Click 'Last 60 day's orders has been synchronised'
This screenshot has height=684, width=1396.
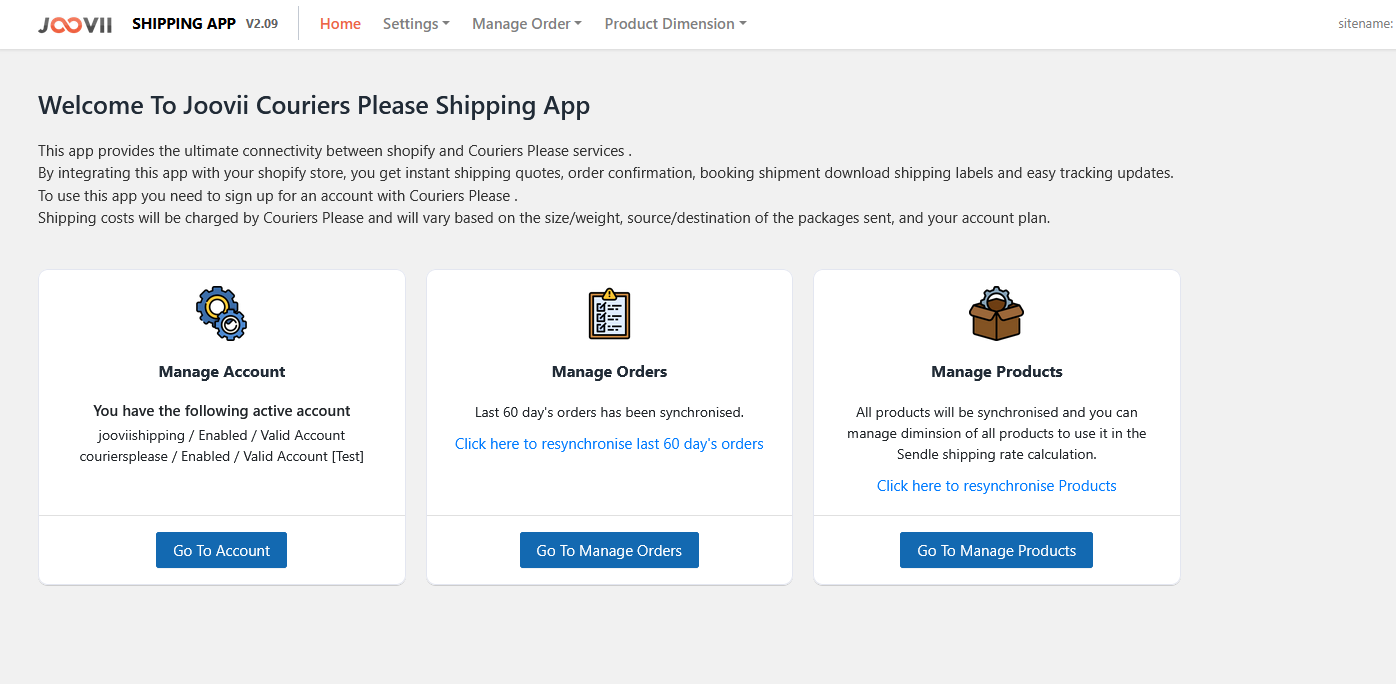pyautogui.click(x=609, y=412)
